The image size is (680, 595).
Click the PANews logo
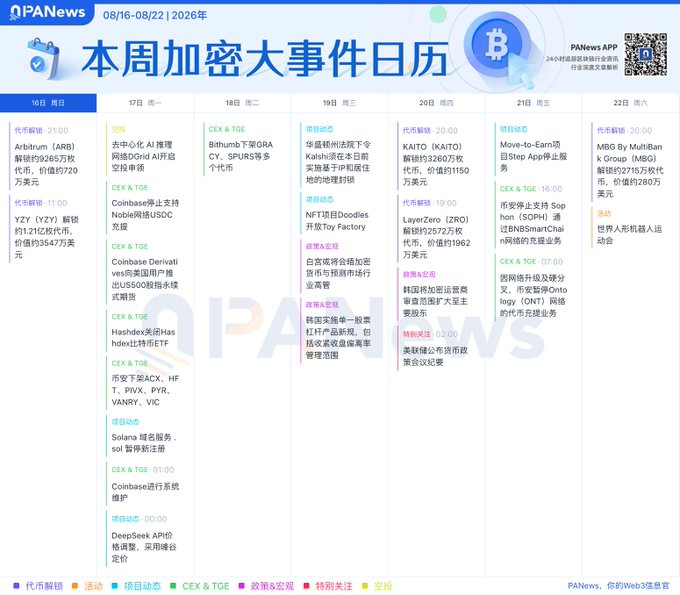[47, 12]
